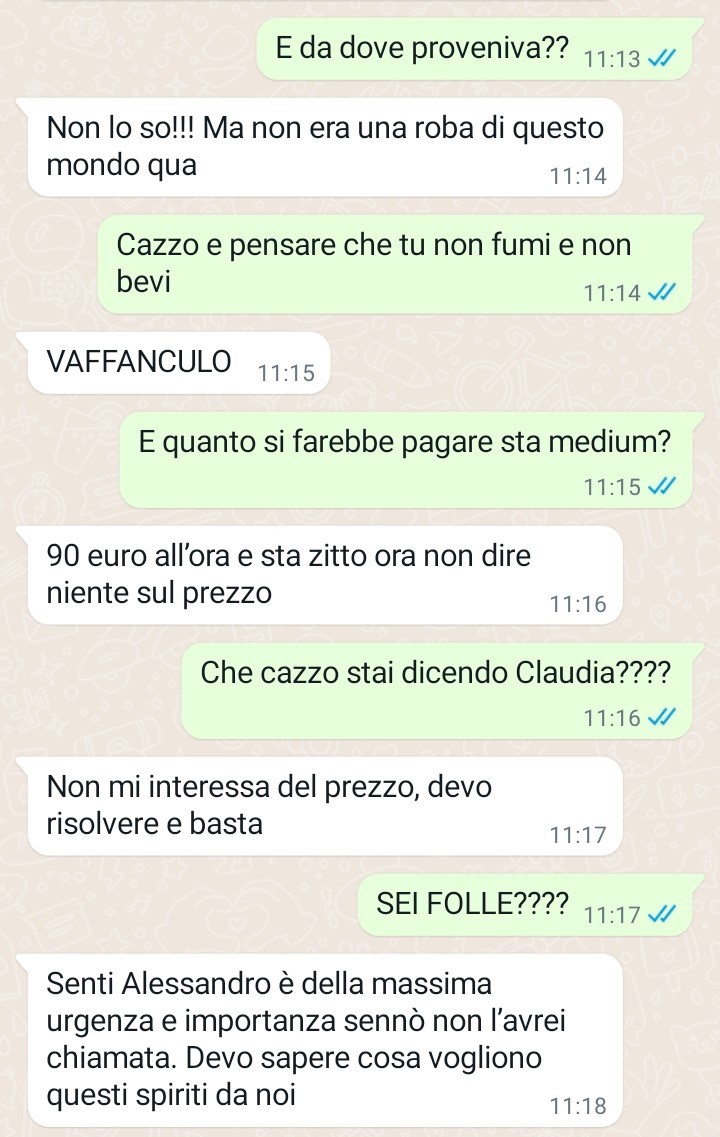The image size is (720, 1137).
Task: Tap 11:17 timestamp on 'risolvere e basta' message
Action: tap(578, 835)
